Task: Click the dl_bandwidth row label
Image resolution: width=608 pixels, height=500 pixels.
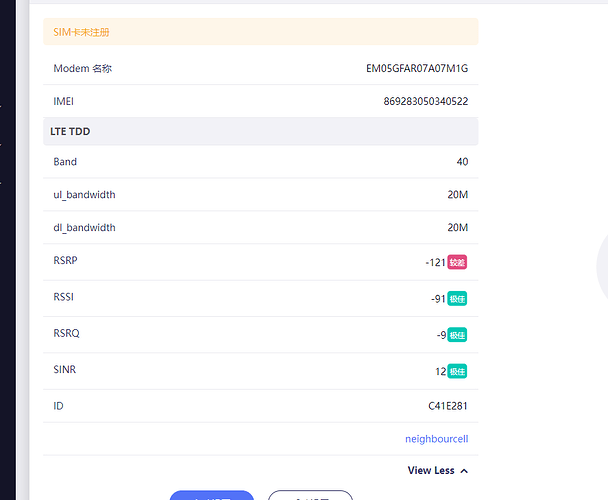Action: 84,228
